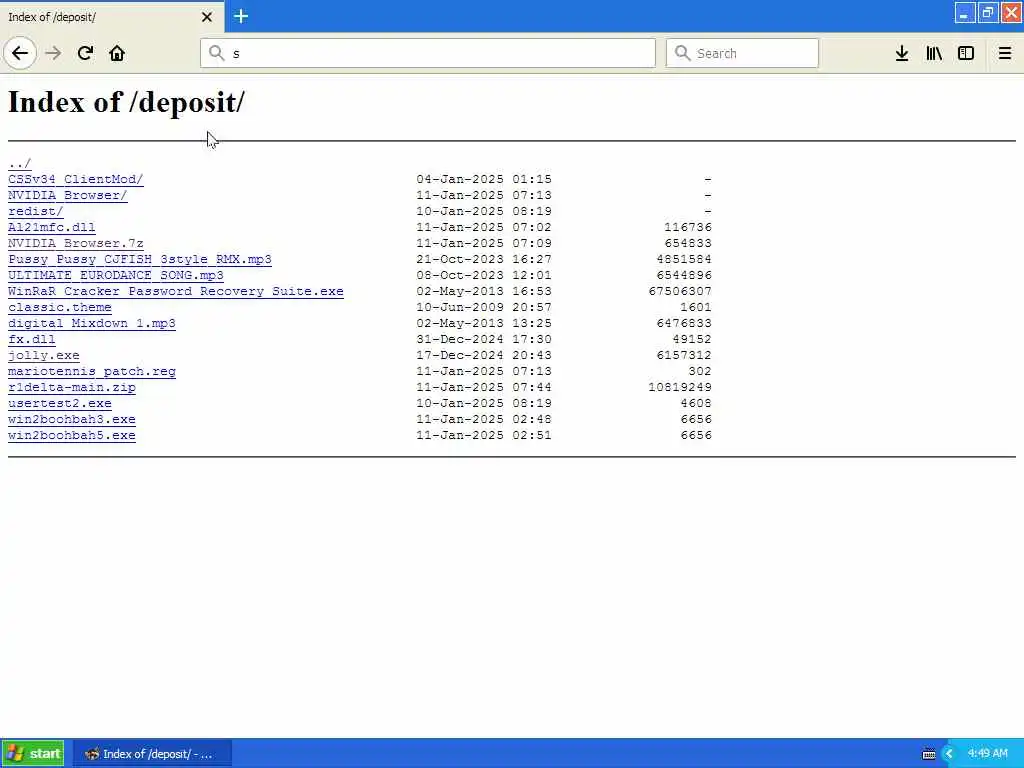Open the Library bookmarks icon
Viewport: 1024px width, 768px height.
click(934, 53)
